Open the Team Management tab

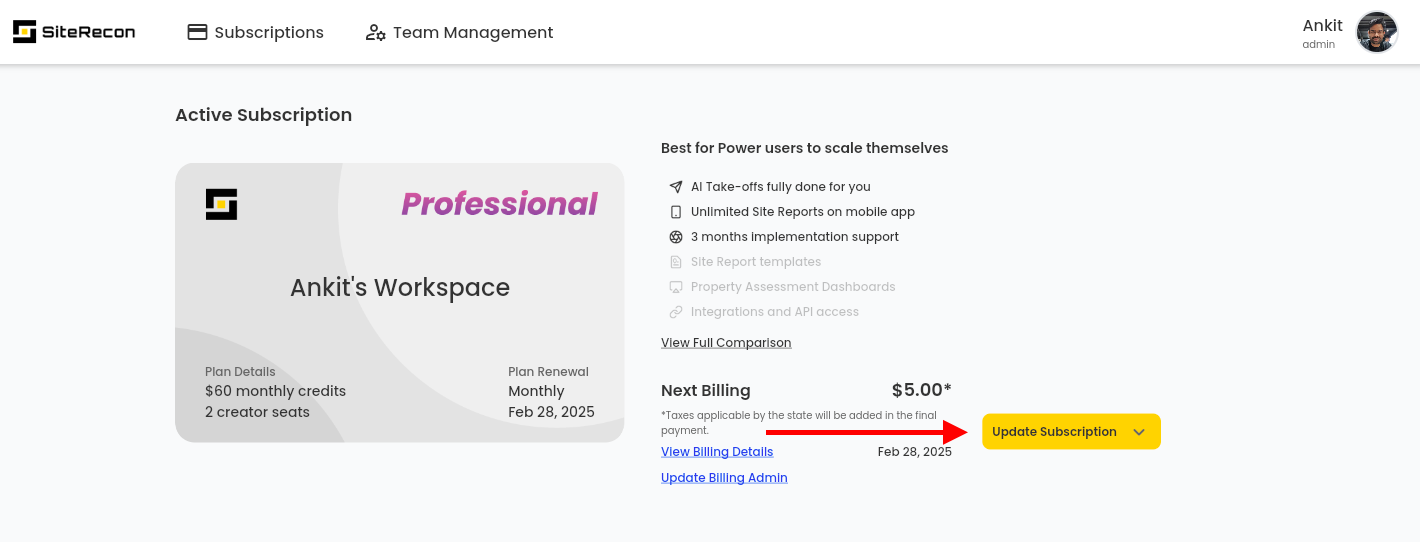click(x=459, y=32)
